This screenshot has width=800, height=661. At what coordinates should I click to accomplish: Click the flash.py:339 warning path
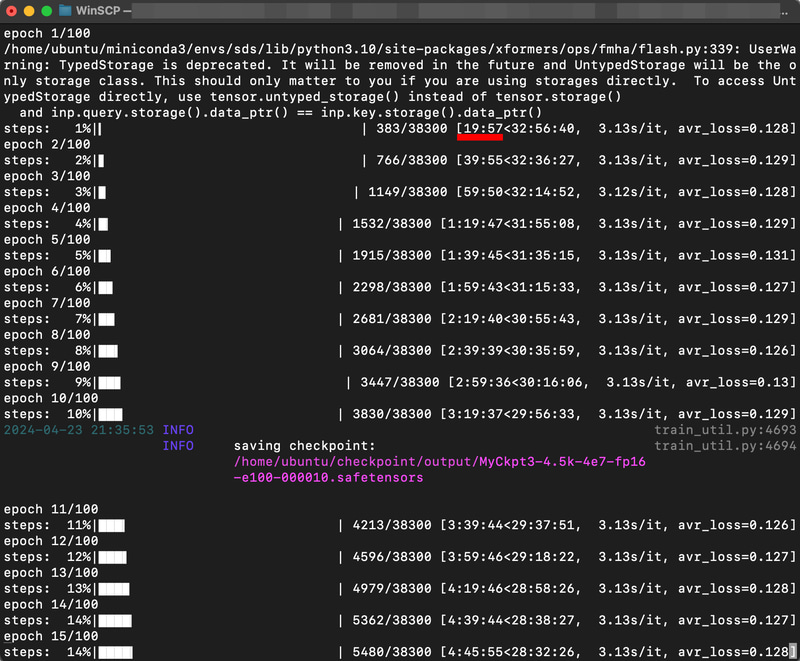click(371, 49)
